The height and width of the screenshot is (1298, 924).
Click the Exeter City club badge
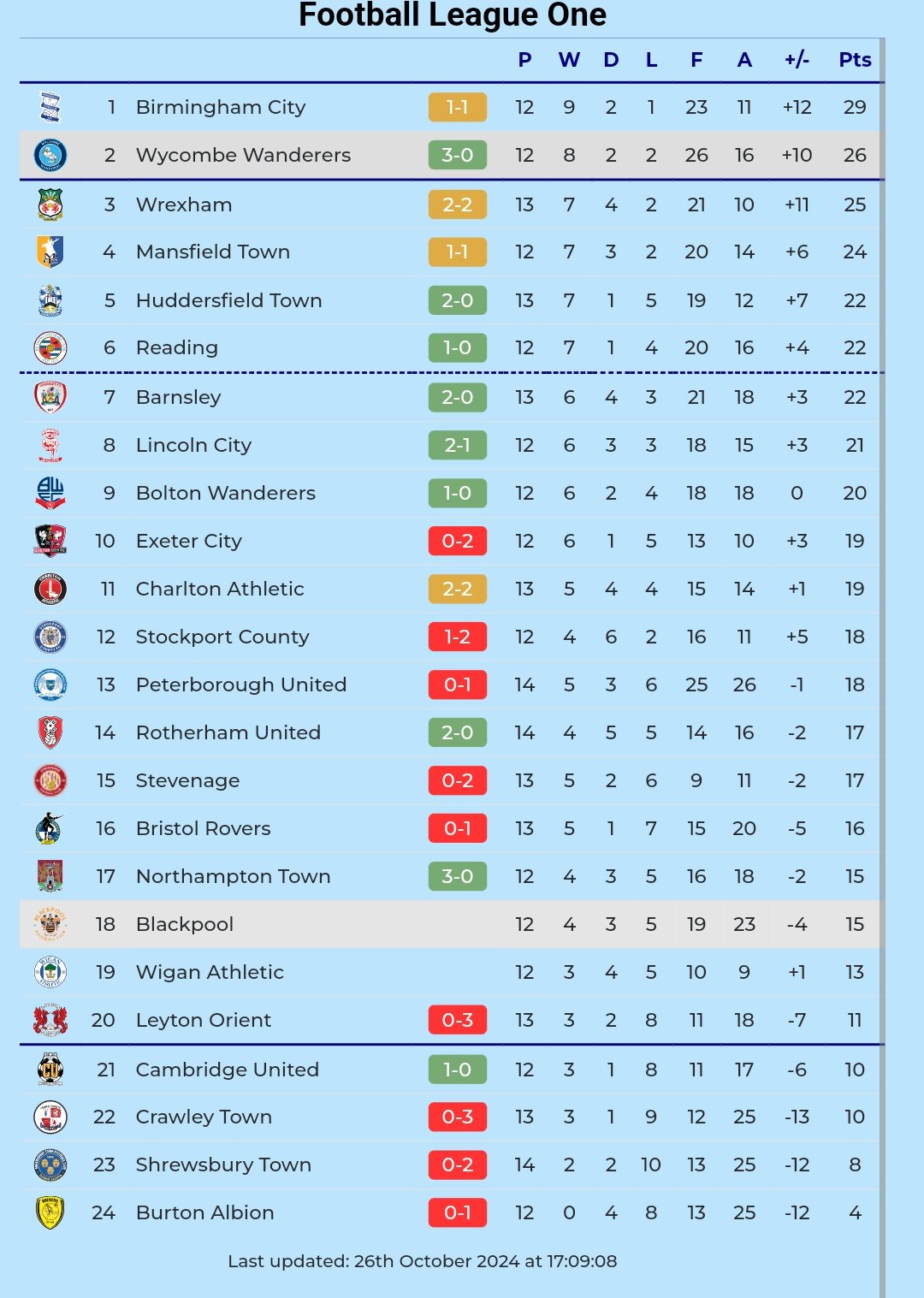click(x=50, y=541)
